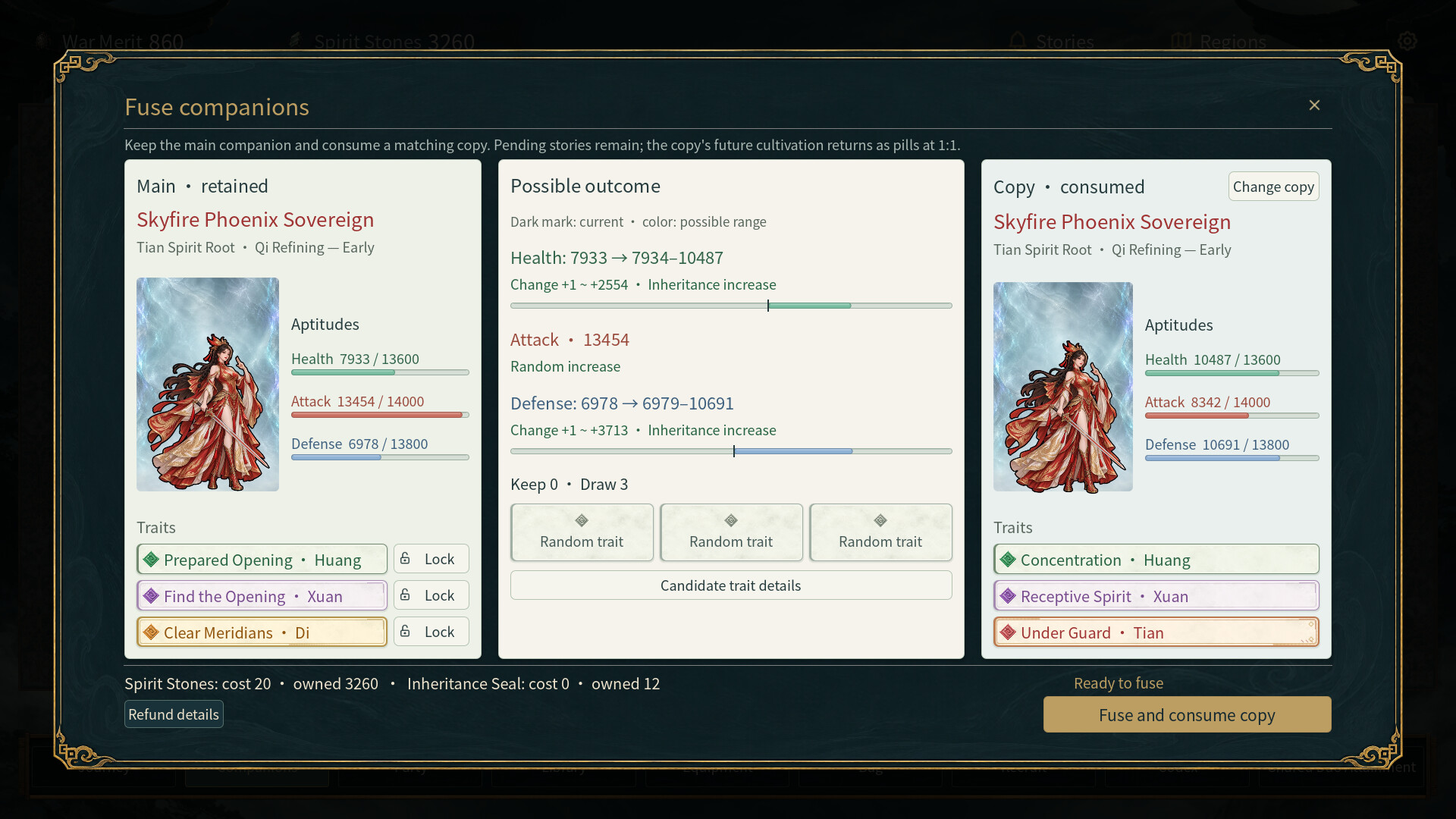Click the green diamond icon of Concentration trait
The image size is (1456, 819).
point(1008,560)
